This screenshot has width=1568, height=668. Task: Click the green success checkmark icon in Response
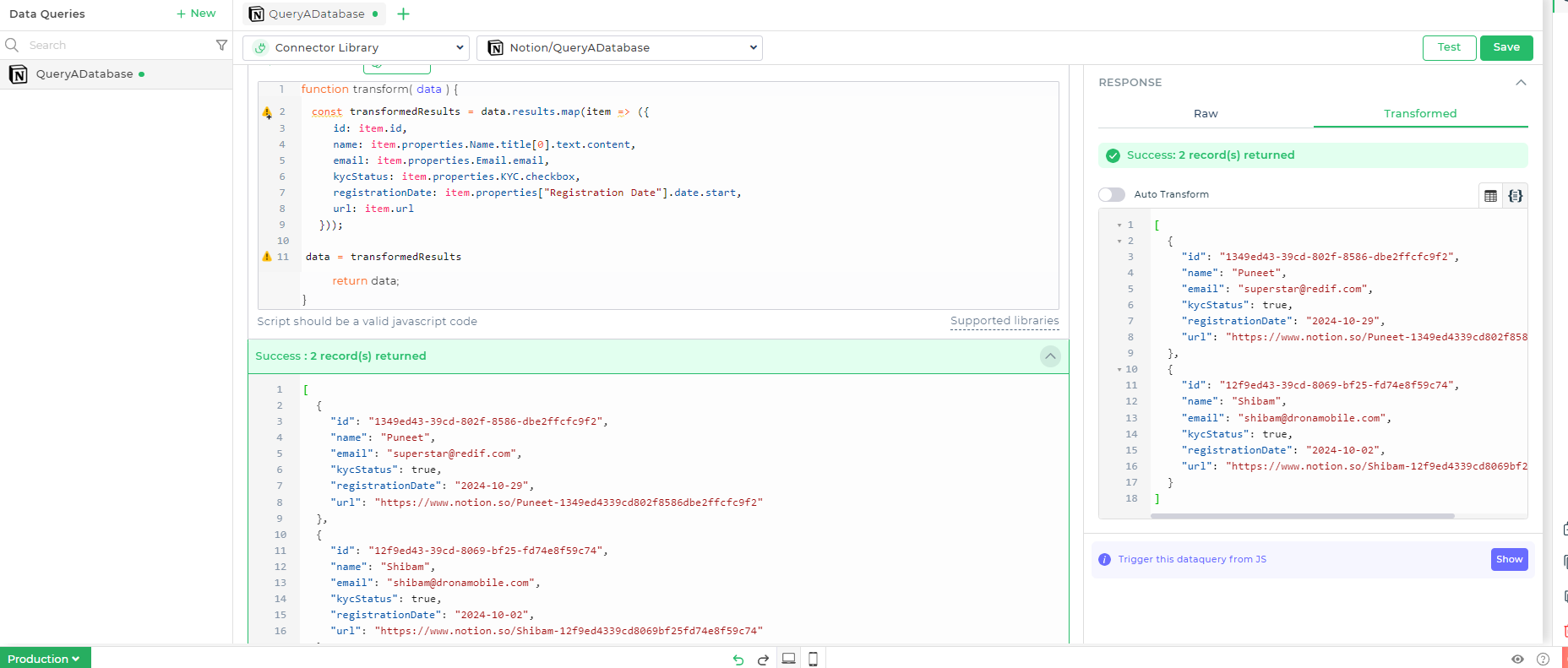1113,155
